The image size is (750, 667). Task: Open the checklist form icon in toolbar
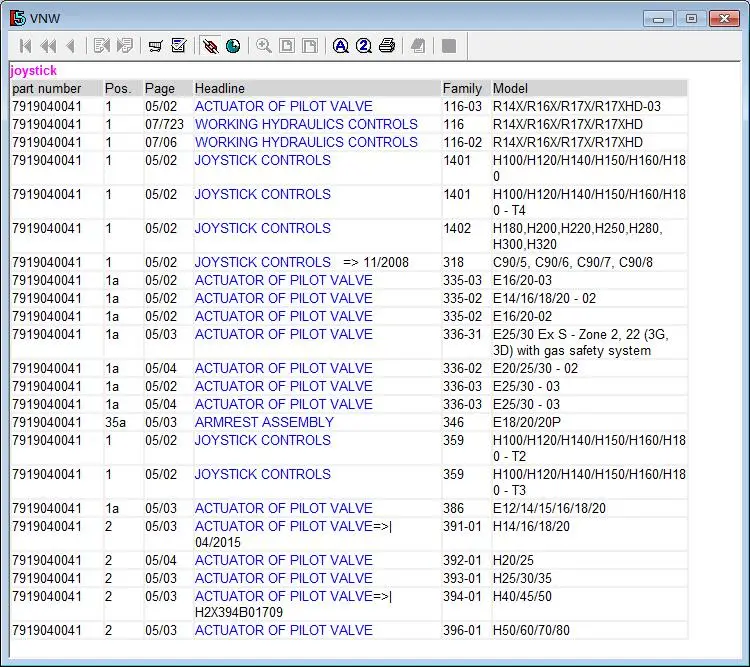pyautogui.click(x=179, y=46)
